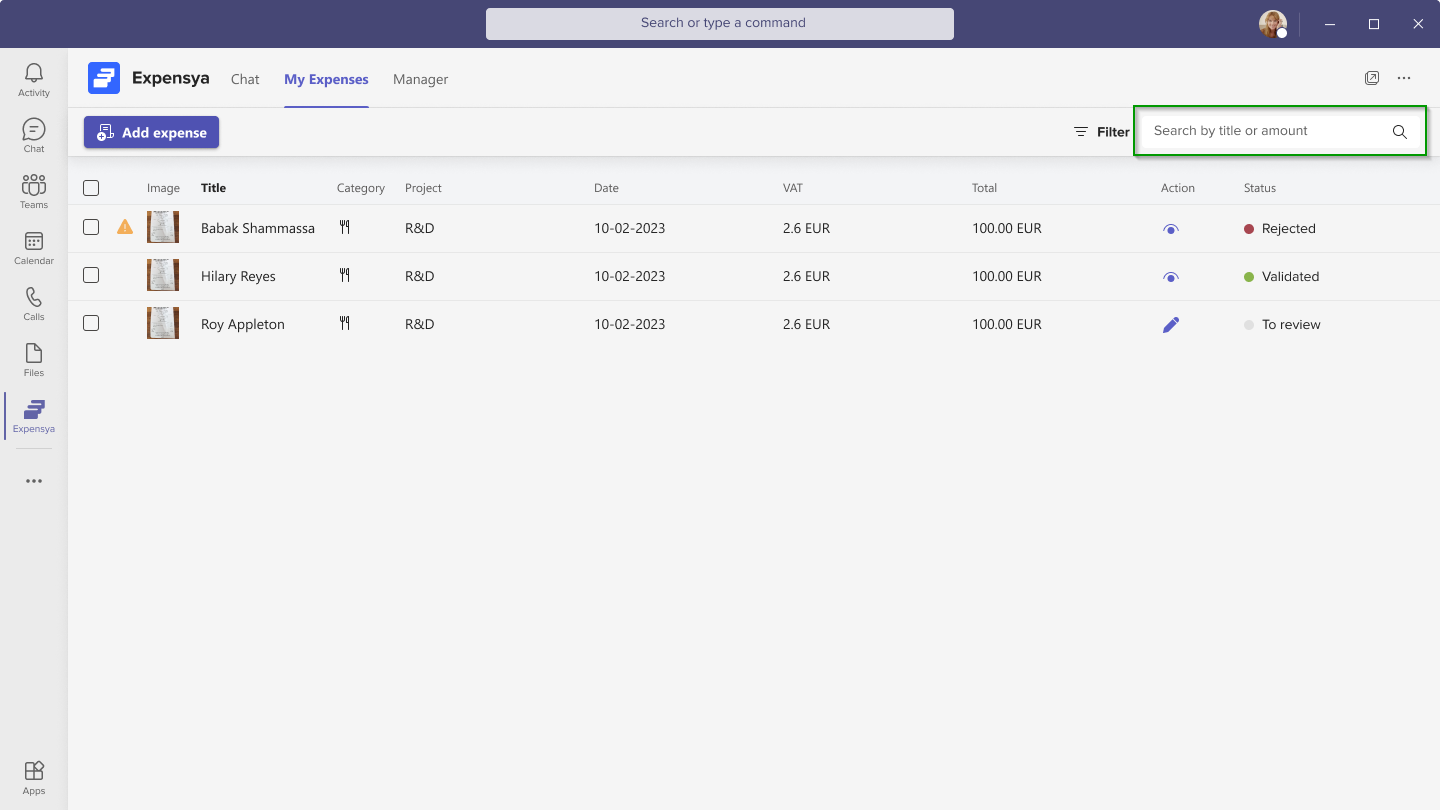Expand more apps ellipsis in left sidebar
1440x810 pixels.
pos(34,481)
